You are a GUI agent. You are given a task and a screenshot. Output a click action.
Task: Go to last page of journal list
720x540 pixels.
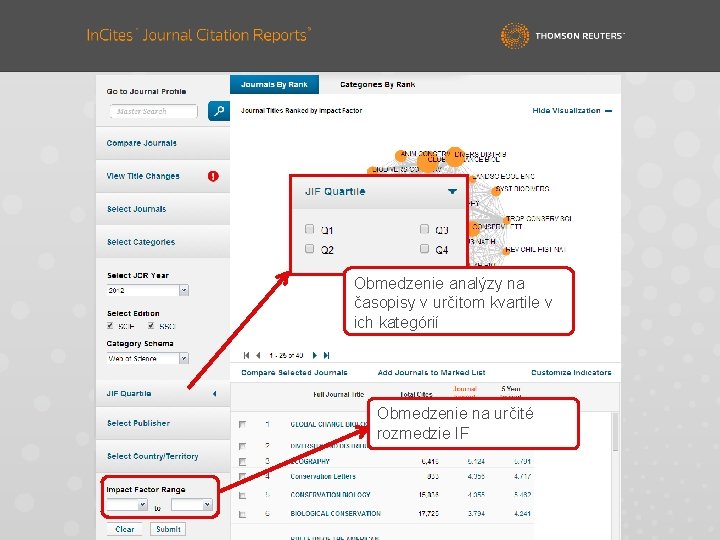tap(326, 355)
